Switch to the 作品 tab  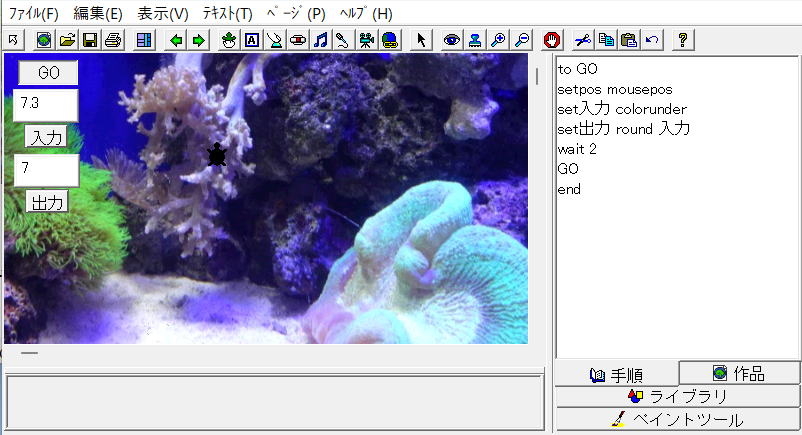739,374
